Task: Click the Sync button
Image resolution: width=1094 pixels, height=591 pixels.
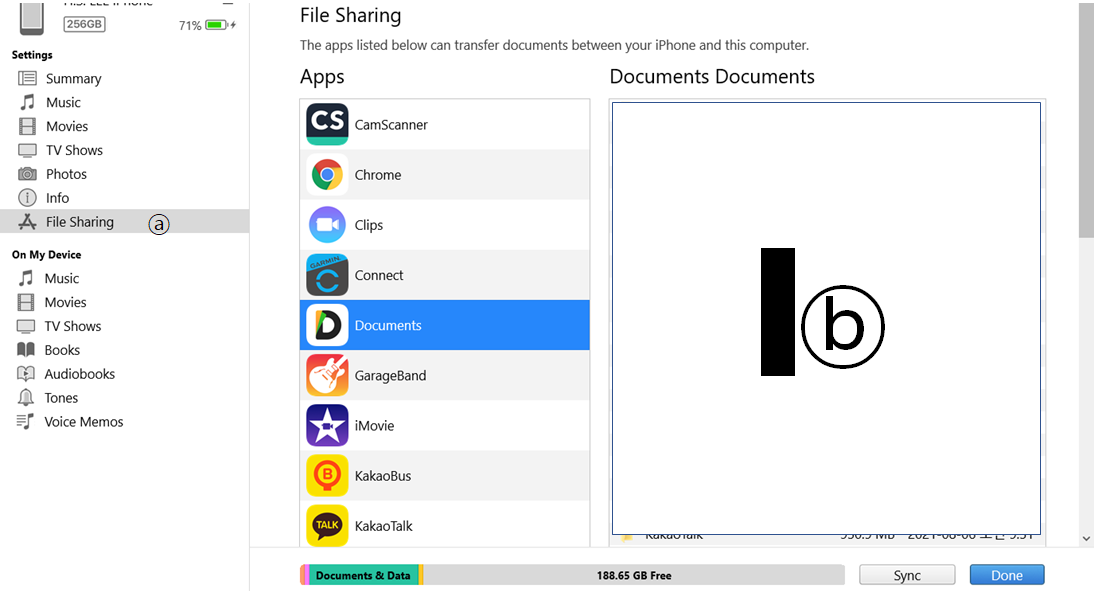Action: 907,575
